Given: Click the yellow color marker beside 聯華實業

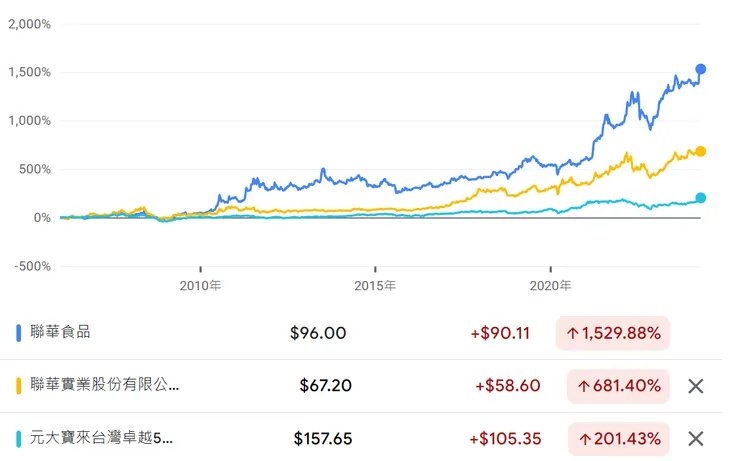Looking at the screenshot, I should point(21,386).
